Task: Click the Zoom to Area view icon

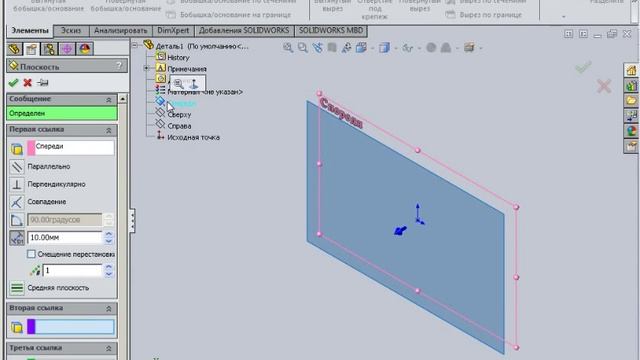Action: click(x=302, y=48)
